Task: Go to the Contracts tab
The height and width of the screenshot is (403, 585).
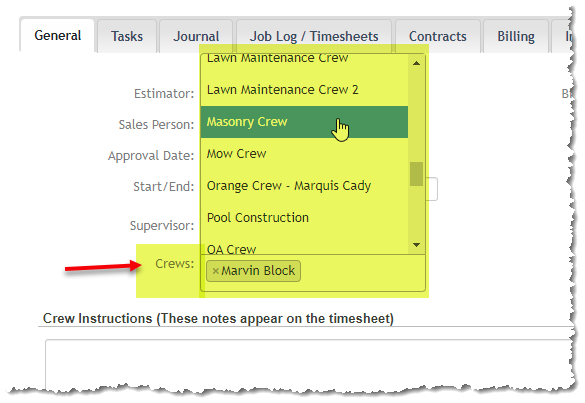Action: pyautogui.click(x=438, y=37)
